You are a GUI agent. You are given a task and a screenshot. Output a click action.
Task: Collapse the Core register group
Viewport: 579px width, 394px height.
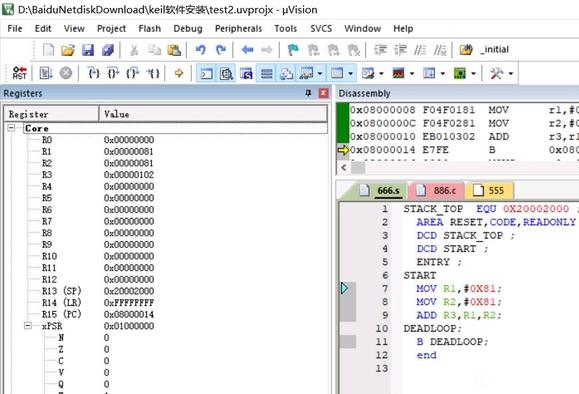[x=11, y=128]
